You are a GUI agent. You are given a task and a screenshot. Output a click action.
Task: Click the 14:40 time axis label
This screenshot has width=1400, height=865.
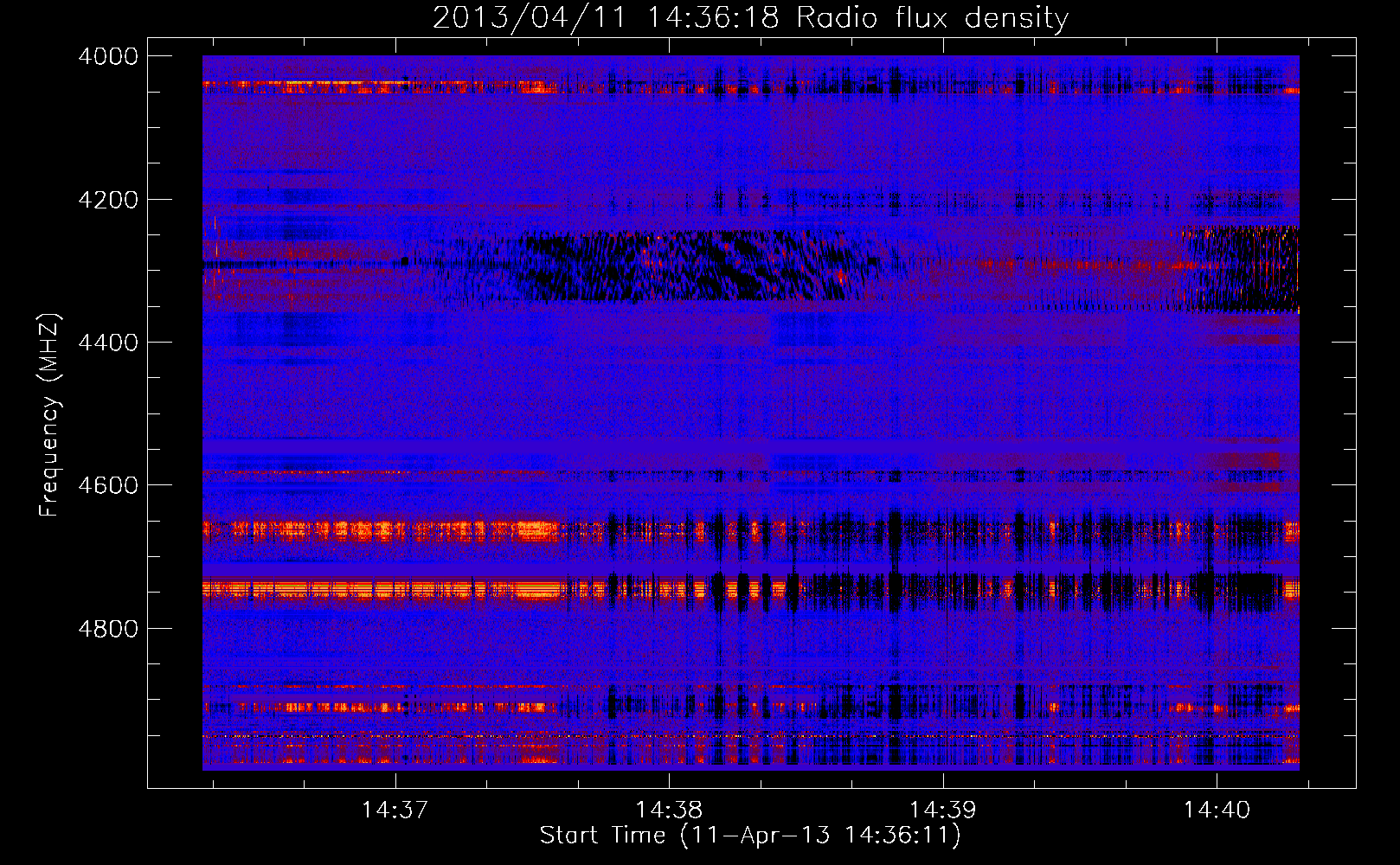tap(1217, 811)
